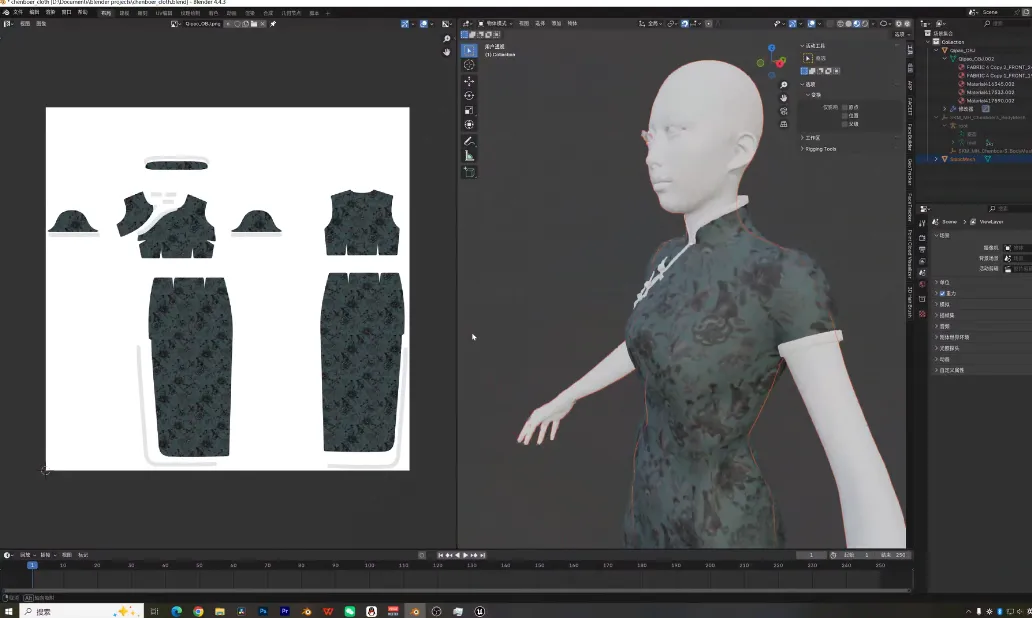This screenshot has height=618, width=1032.
Task: Click the zoom magnifier in the 3D viewport
Action: [783, 85]
